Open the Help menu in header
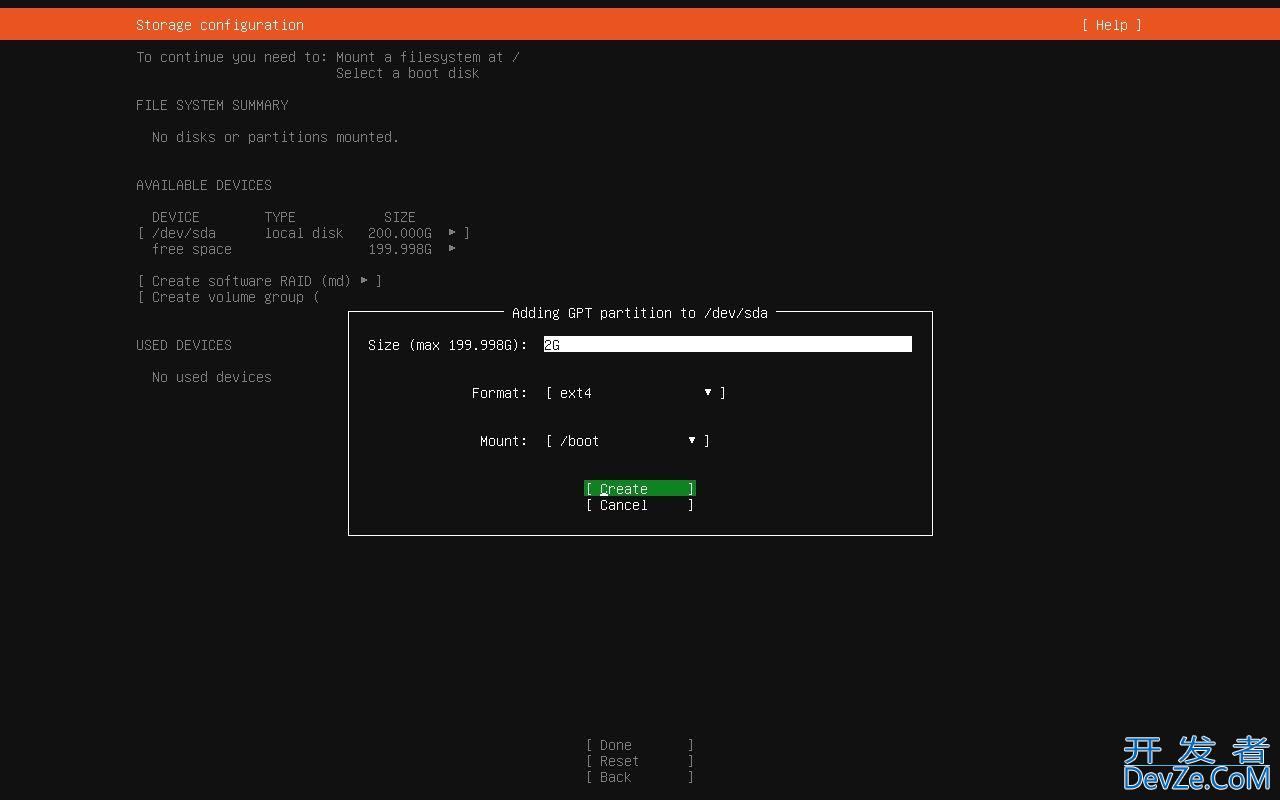 (1111, 25)
